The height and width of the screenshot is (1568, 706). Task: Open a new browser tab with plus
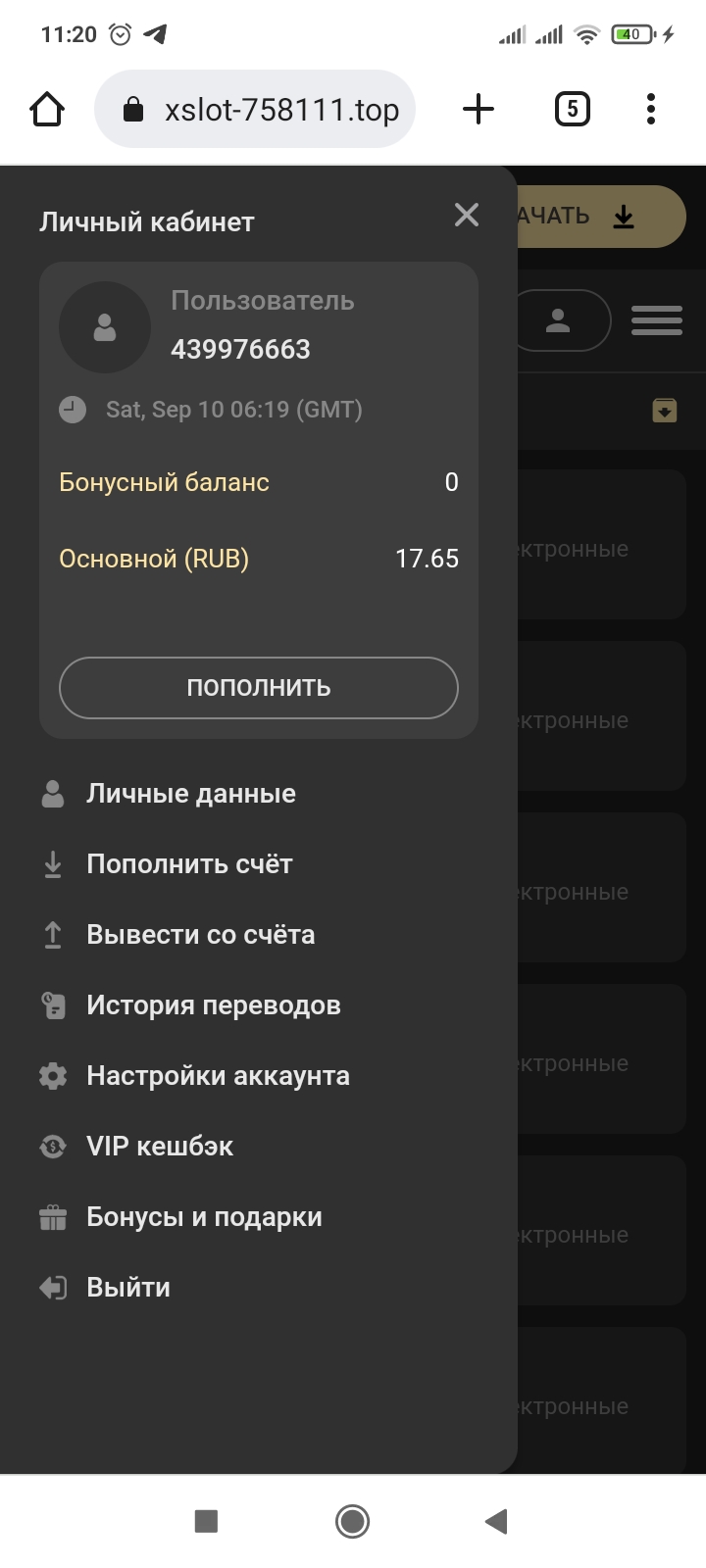[x=478, y=109]
